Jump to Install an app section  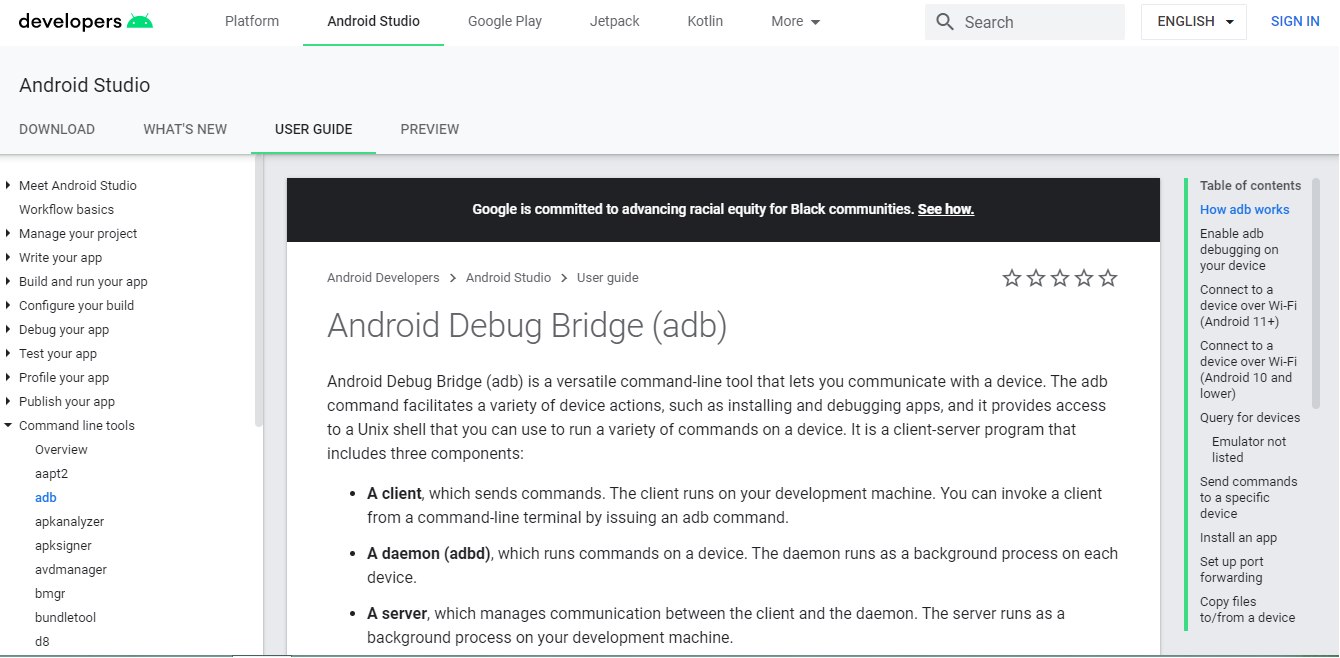(1238, 537)
